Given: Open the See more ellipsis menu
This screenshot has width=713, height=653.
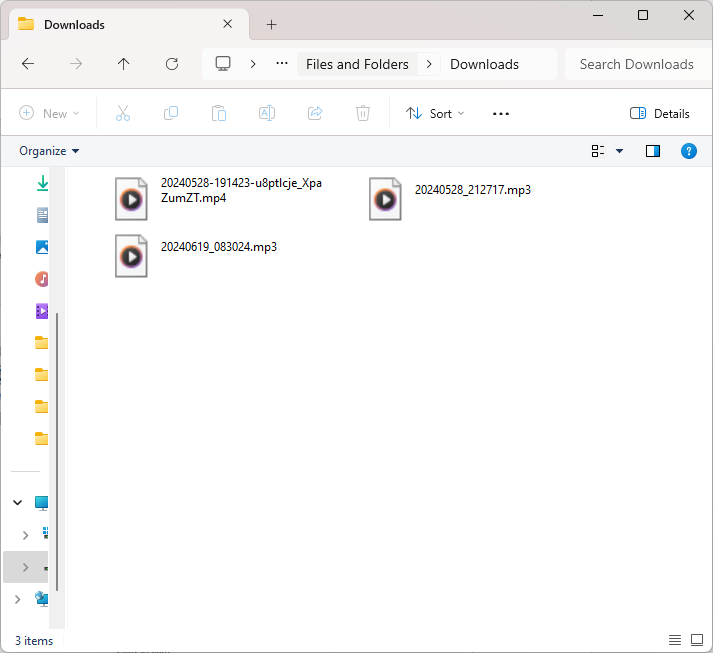Looking at the screenshot, I should coord(501,113).
